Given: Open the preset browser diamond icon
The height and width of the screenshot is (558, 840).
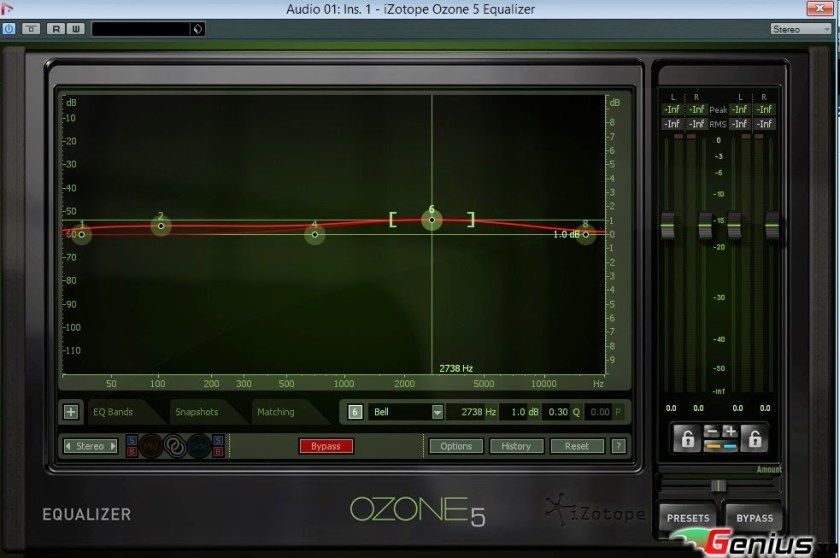Looking at the screenshot, I should (x=198, y=29).
